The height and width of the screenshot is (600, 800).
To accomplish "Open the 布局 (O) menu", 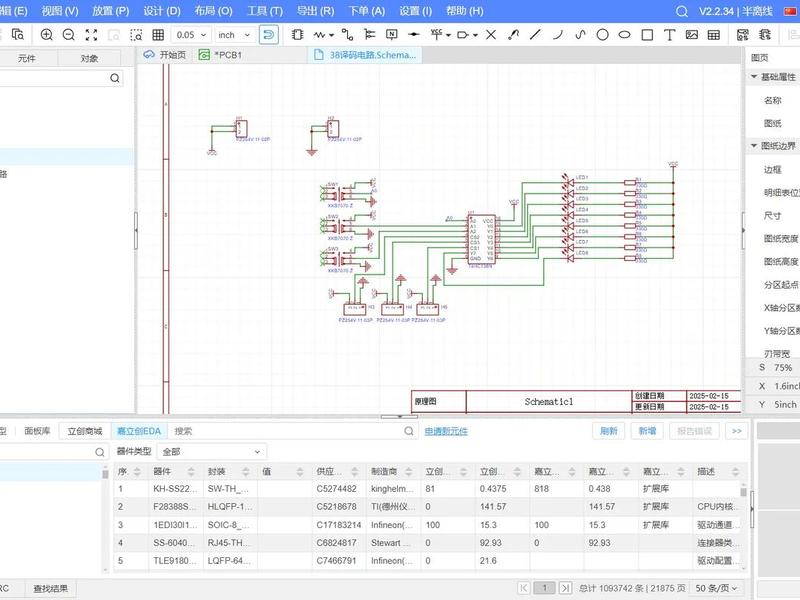I will (213, 11).
